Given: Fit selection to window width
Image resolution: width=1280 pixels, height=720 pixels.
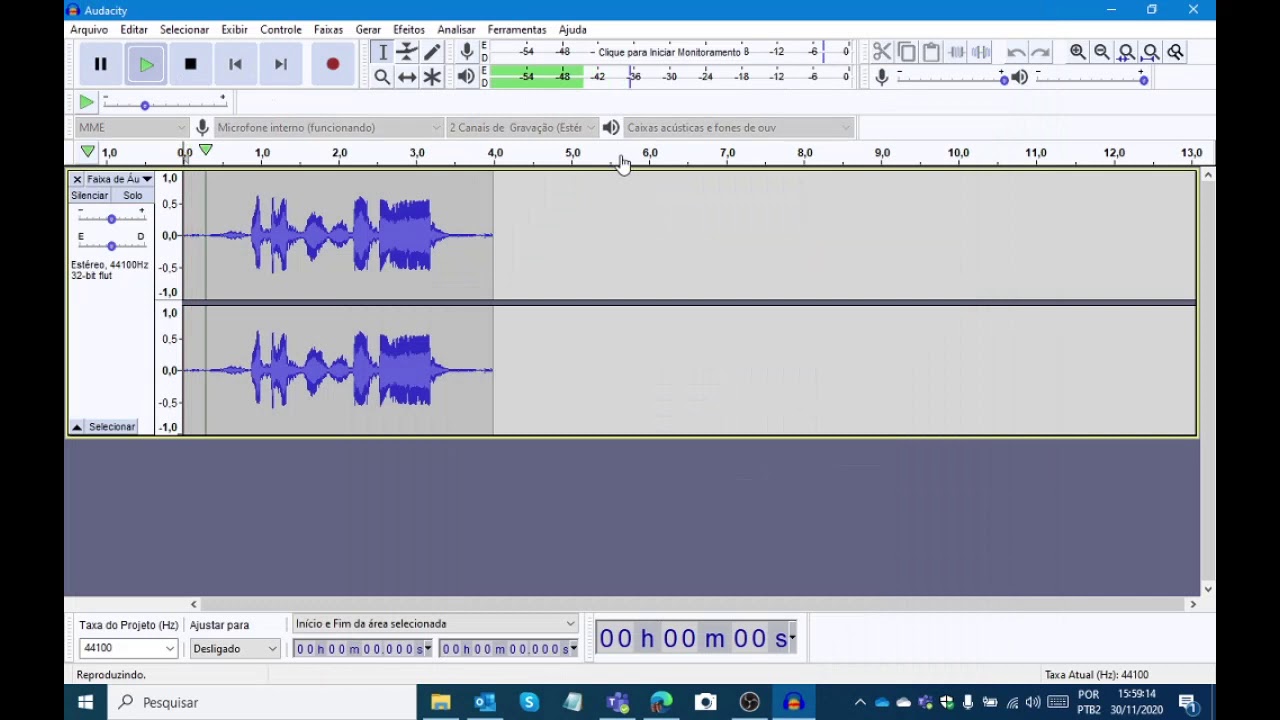Looking at the screenshot, I should [x=1127, y=52].
